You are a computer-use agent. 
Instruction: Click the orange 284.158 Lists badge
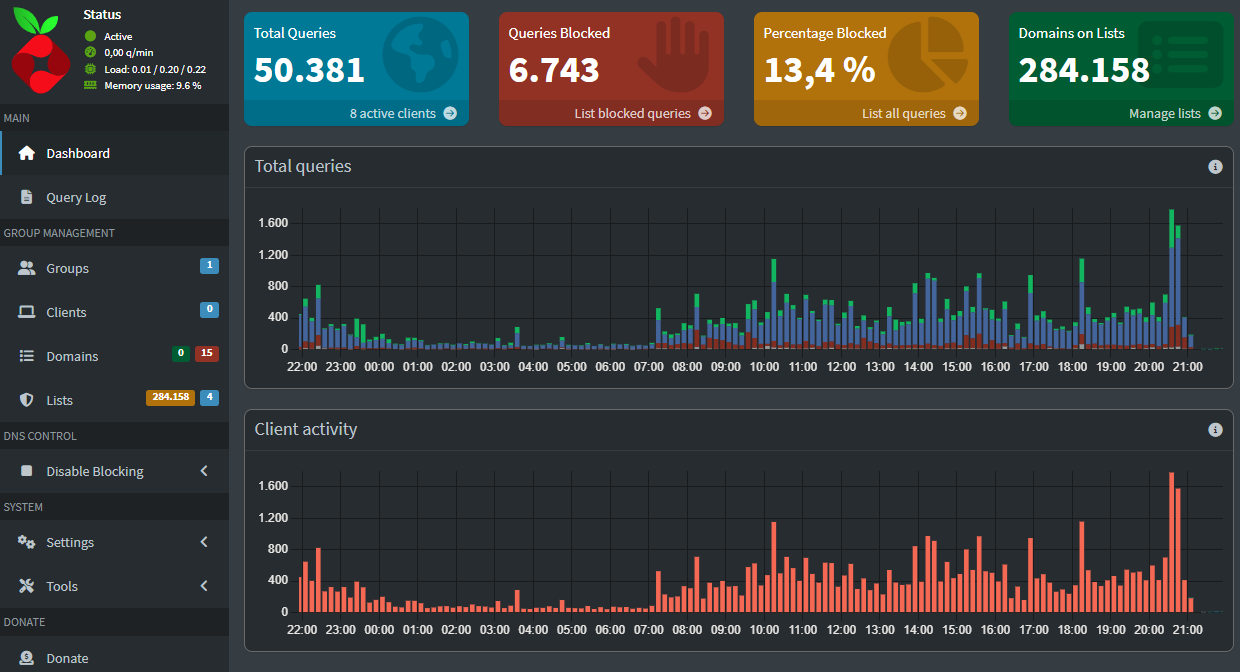pyautogui.click(x=170, y=397)
